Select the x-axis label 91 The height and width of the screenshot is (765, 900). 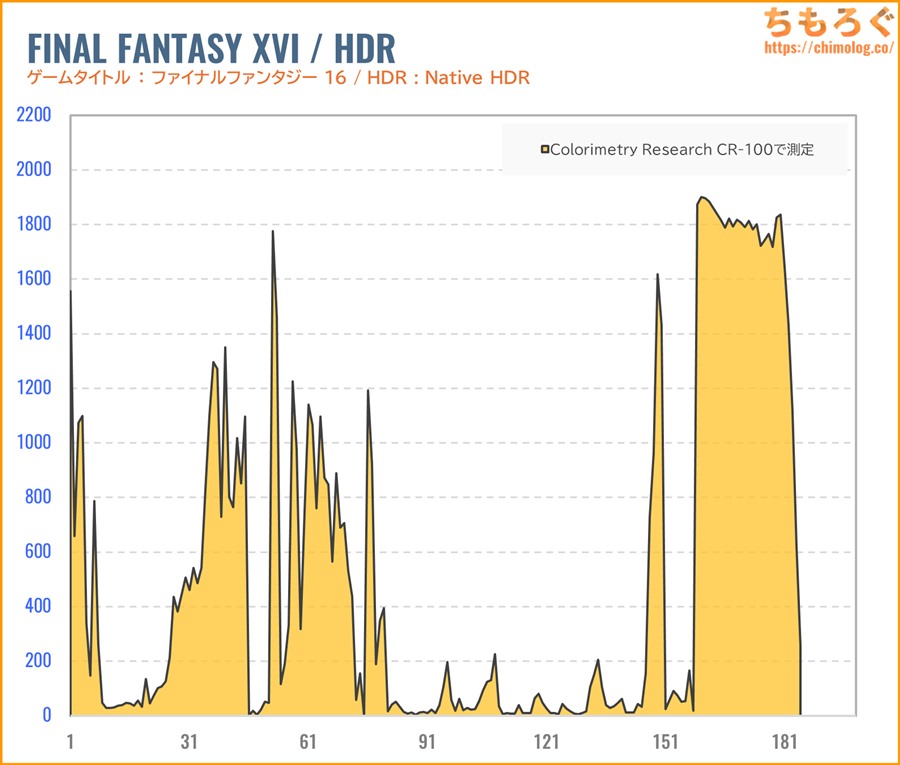pos(427,741)
